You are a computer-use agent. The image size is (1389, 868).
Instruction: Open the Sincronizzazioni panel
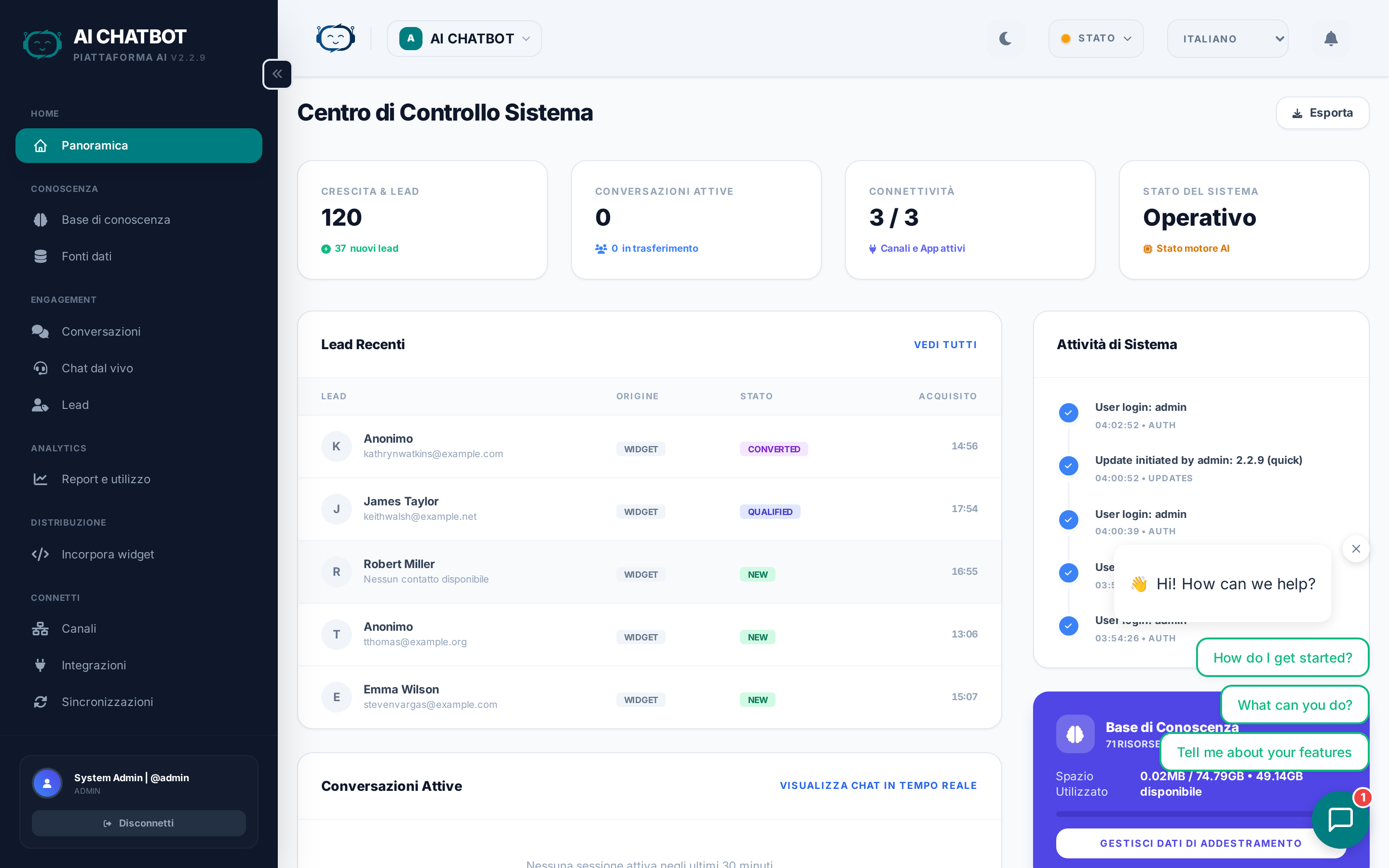(x=107, y=702)
